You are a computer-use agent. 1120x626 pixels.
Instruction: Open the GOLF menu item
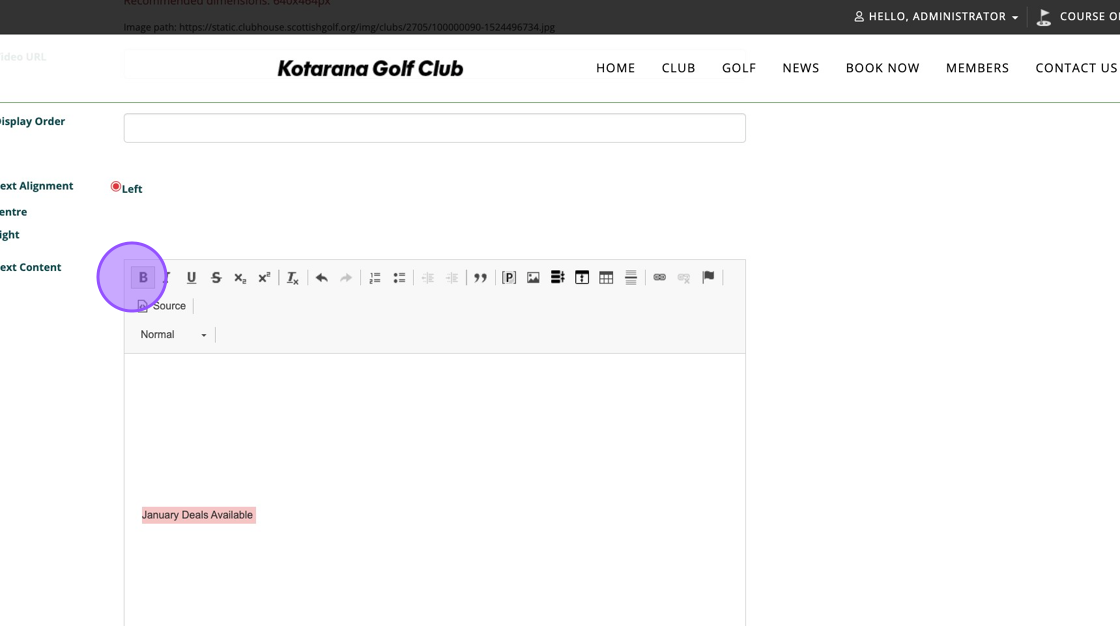(739, 68)
